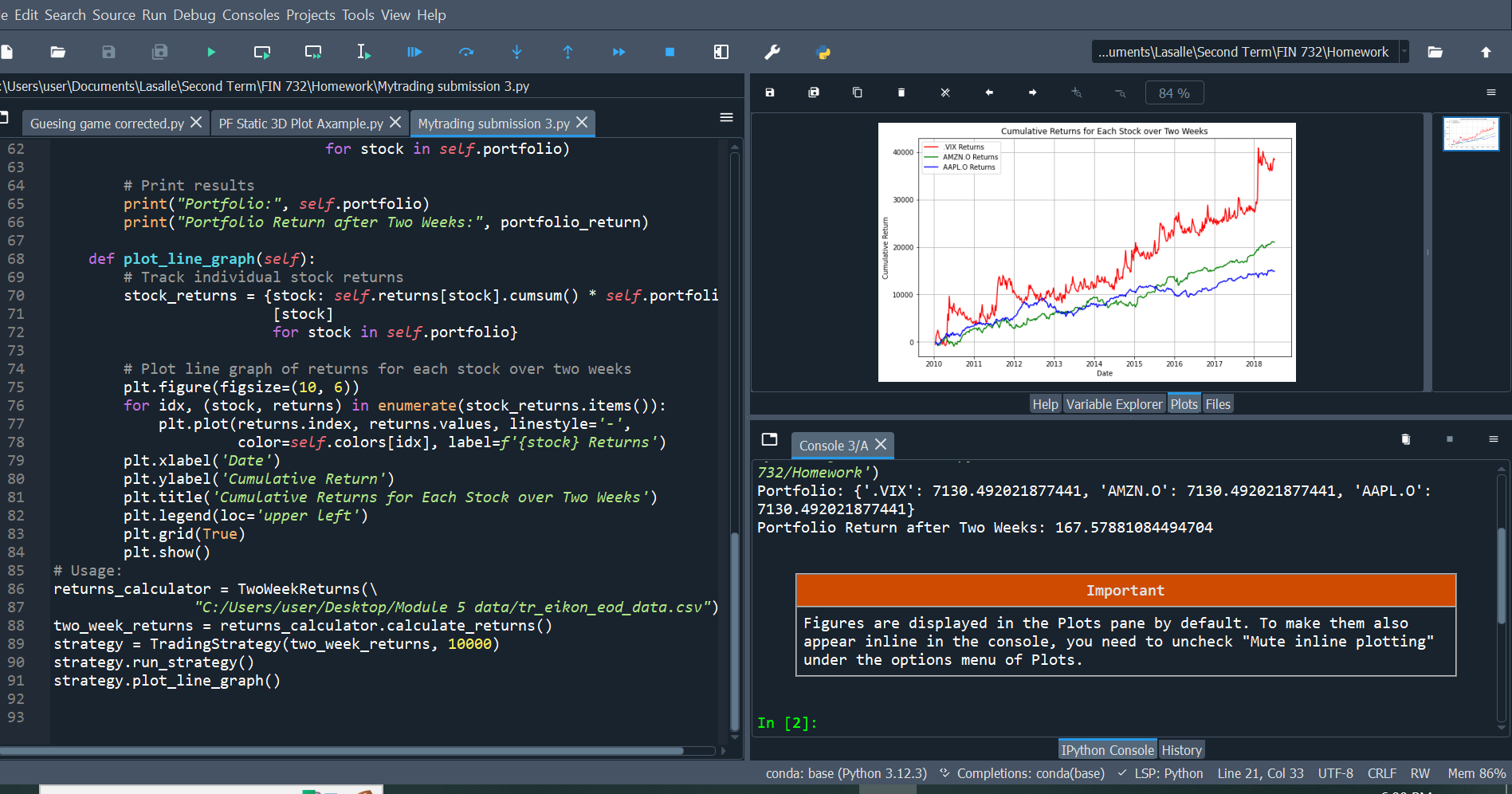Open the Edit menu

[26, 14]
